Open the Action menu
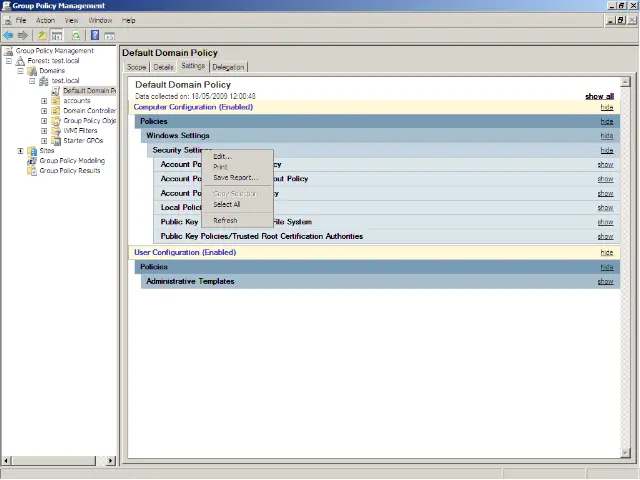 pyautogui.click(x=46, y=20)
